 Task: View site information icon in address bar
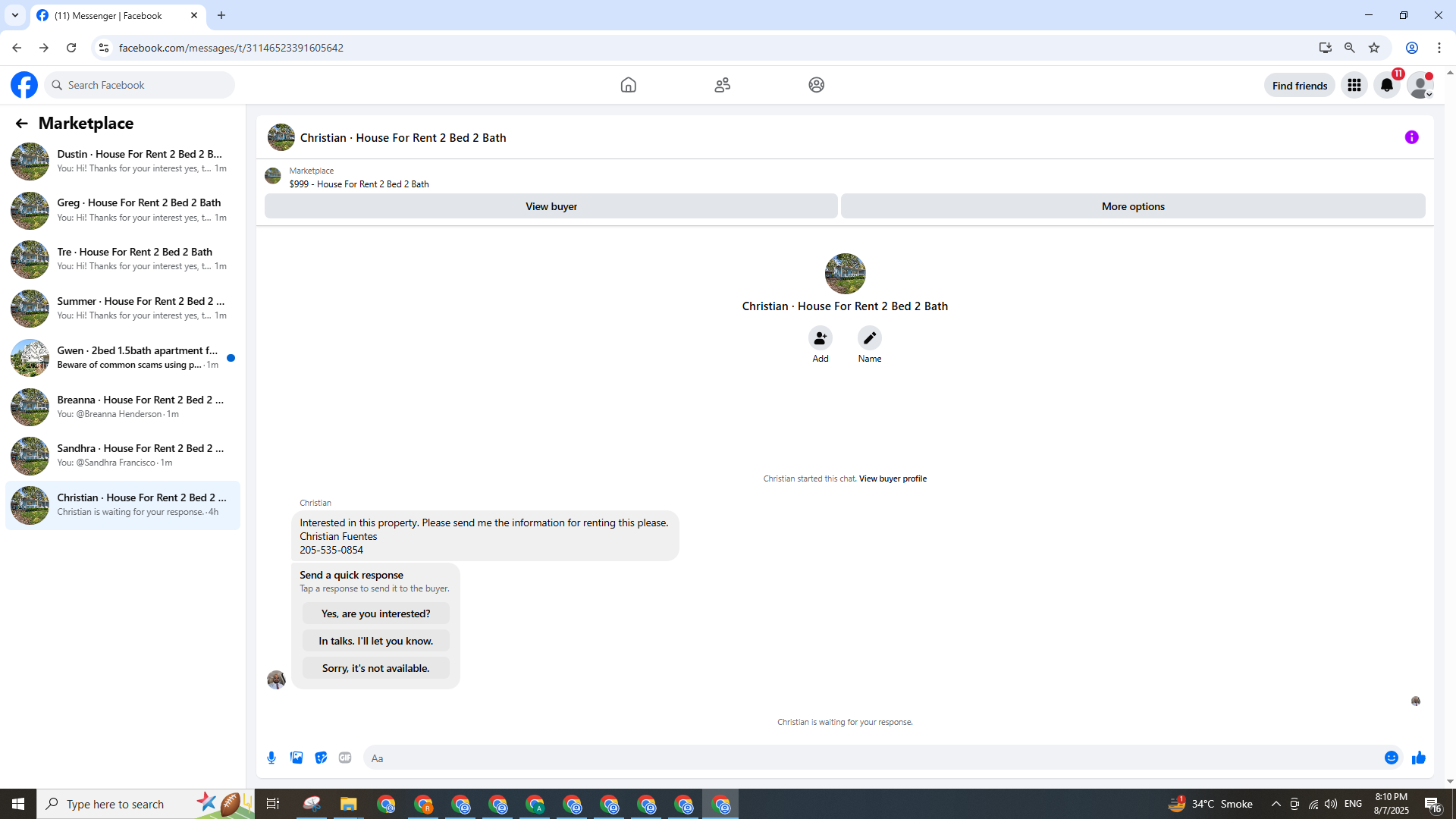pos(104,48)
